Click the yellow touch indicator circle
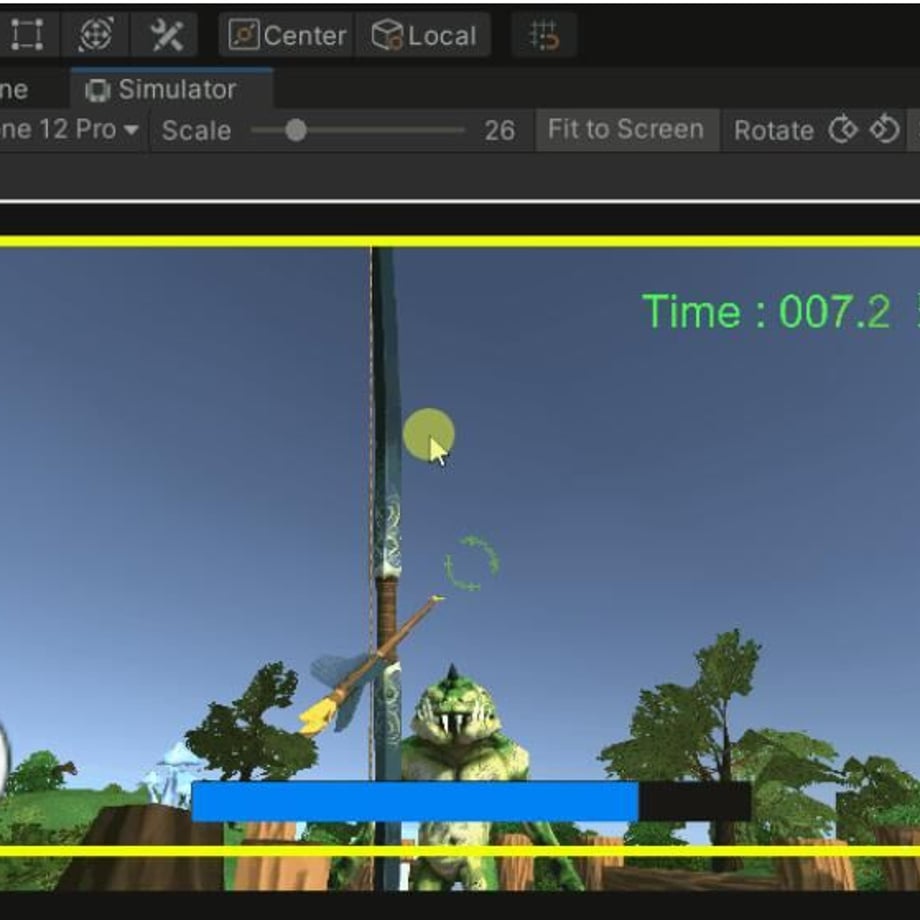This screenshot has height=920, width=920. [x=428, y=434]
